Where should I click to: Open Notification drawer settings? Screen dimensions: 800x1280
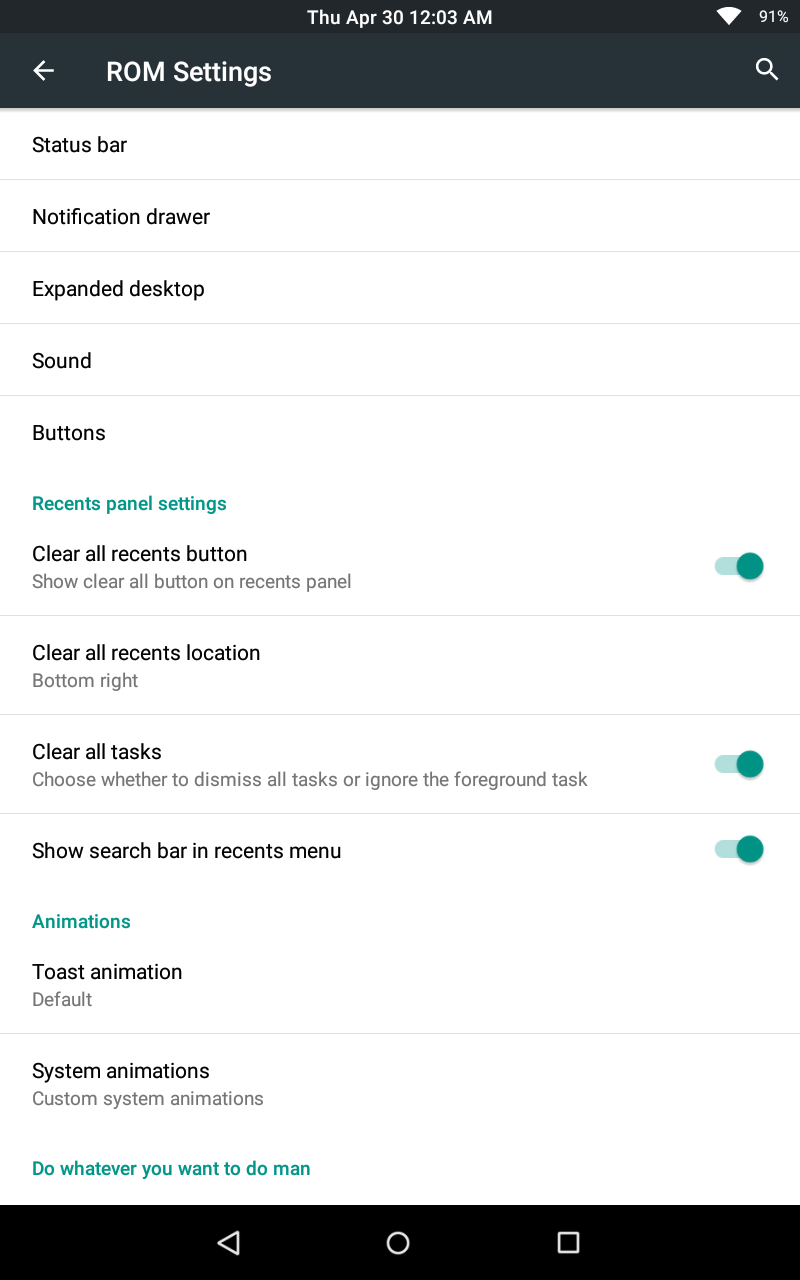[x=400, y=216]
